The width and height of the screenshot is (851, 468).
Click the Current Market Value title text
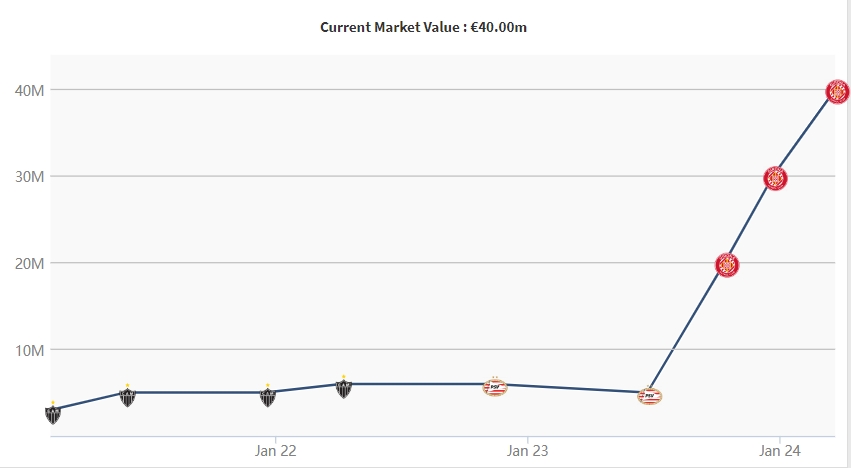click(423, 27)
